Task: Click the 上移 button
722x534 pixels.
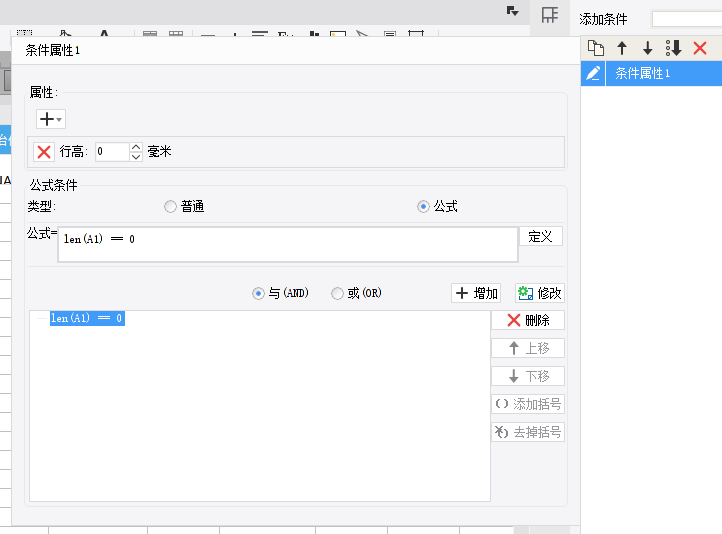Action: click(x=528, y=348)
